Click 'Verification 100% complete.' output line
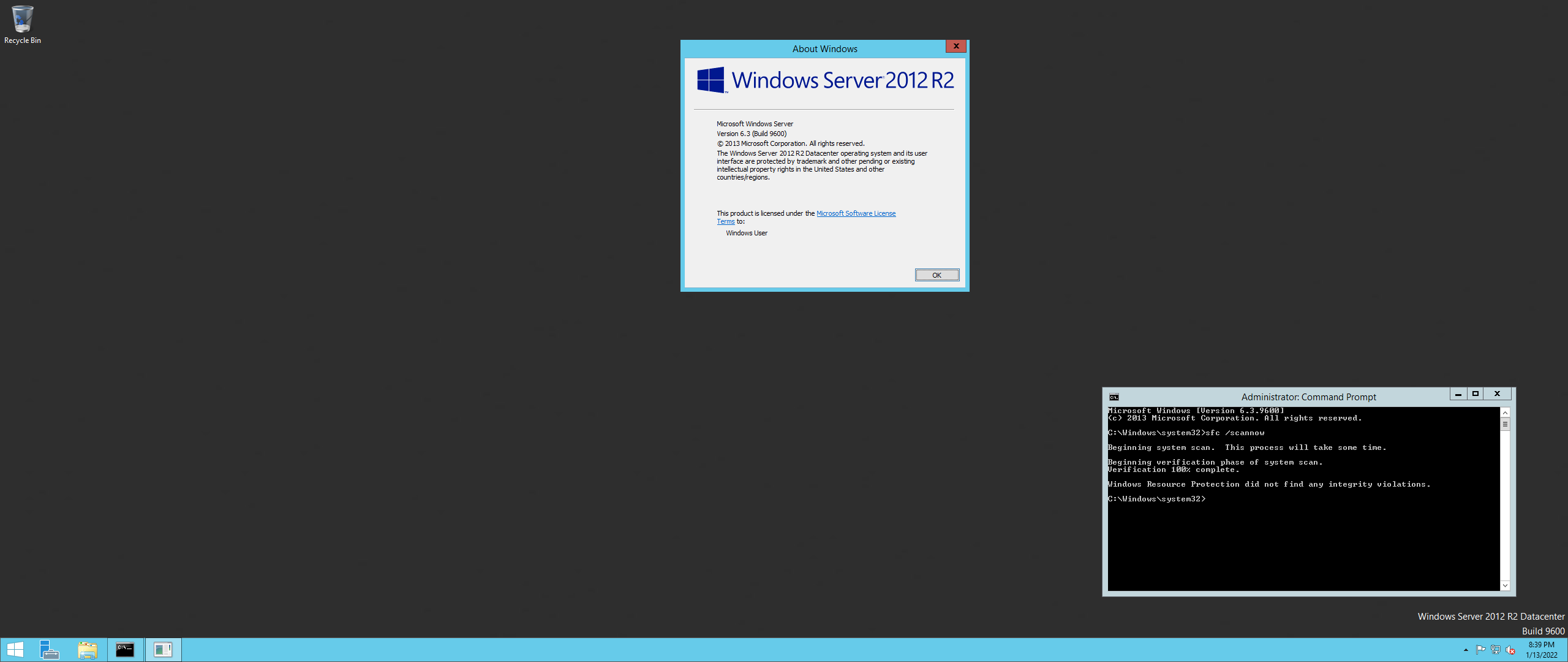The width and height of the screenshot is (1568, 662). (x=1173, y=470)
